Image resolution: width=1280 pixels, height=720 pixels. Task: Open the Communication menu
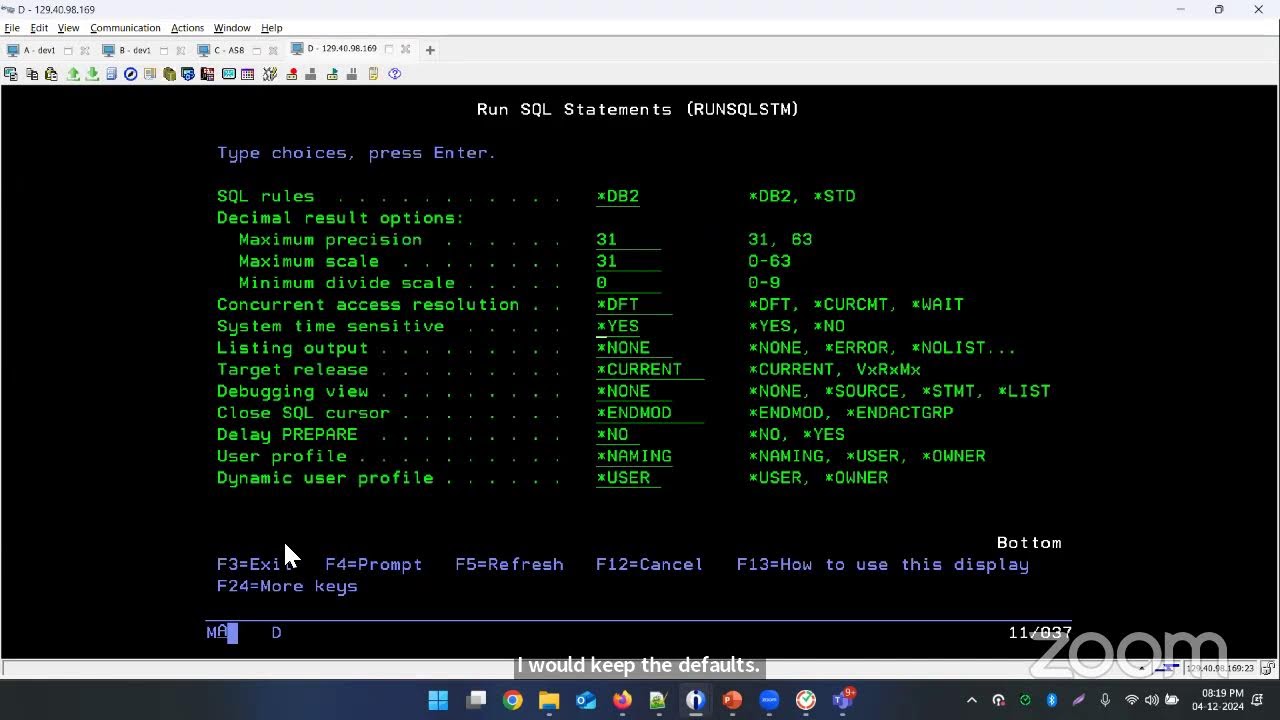coord(125,28)
